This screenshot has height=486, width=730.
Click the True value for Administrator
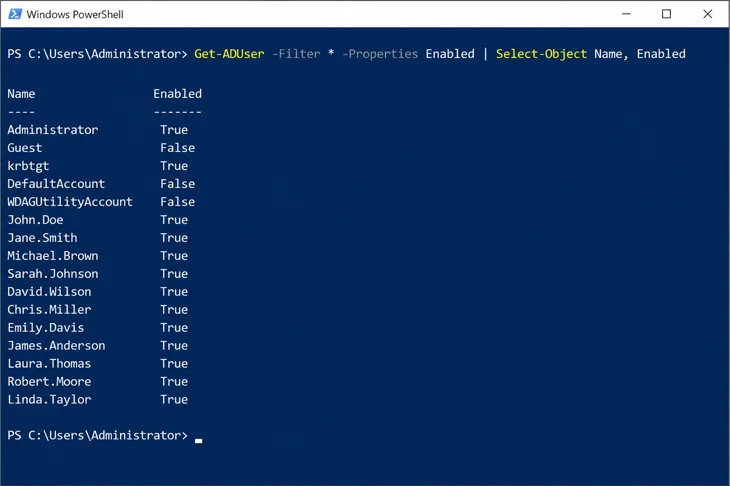[174, 129]
